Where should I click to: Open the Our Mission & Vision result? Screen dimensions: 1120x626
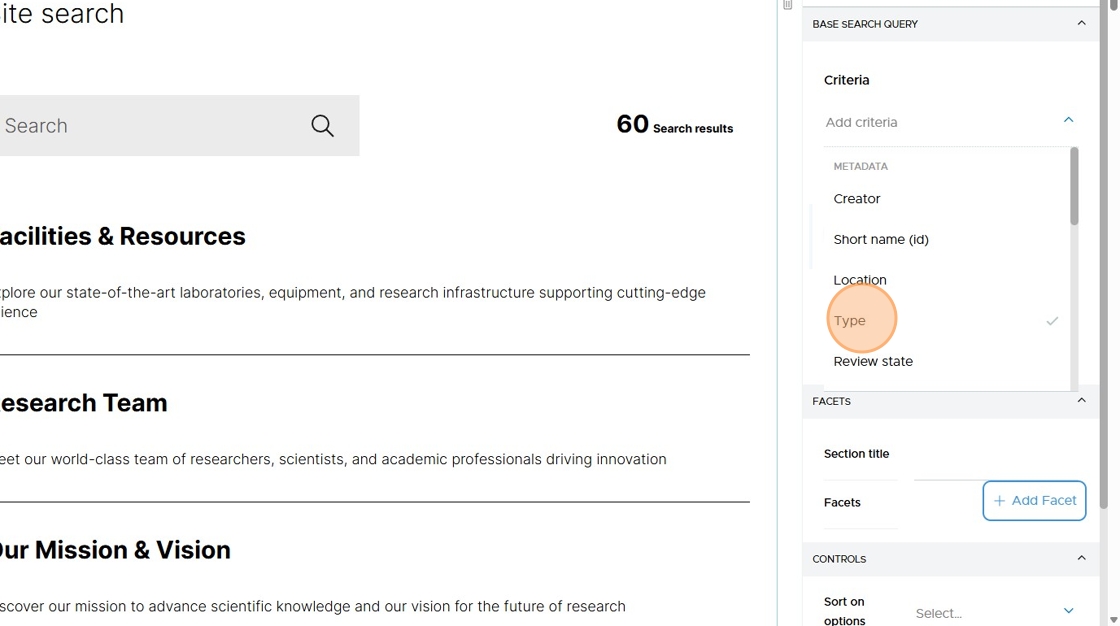pos(115,550)
